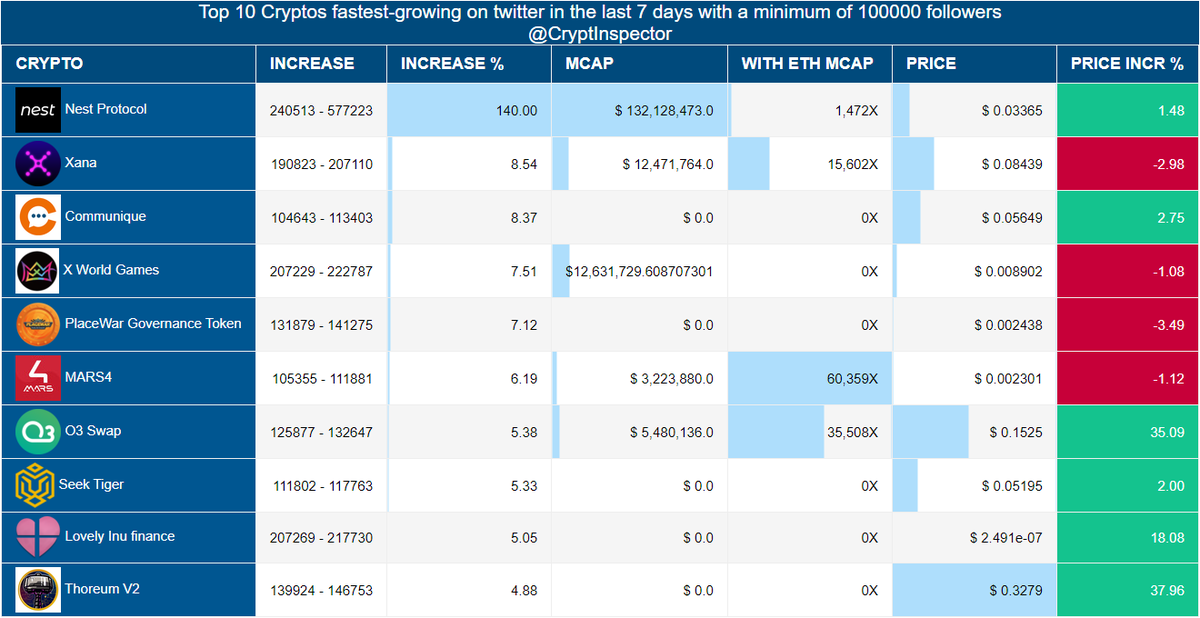Image resolution: width=1200 pixels, height=618 pixels.
Task: Click the 139924 - 146753 increase cell
Action: point(321,590)
